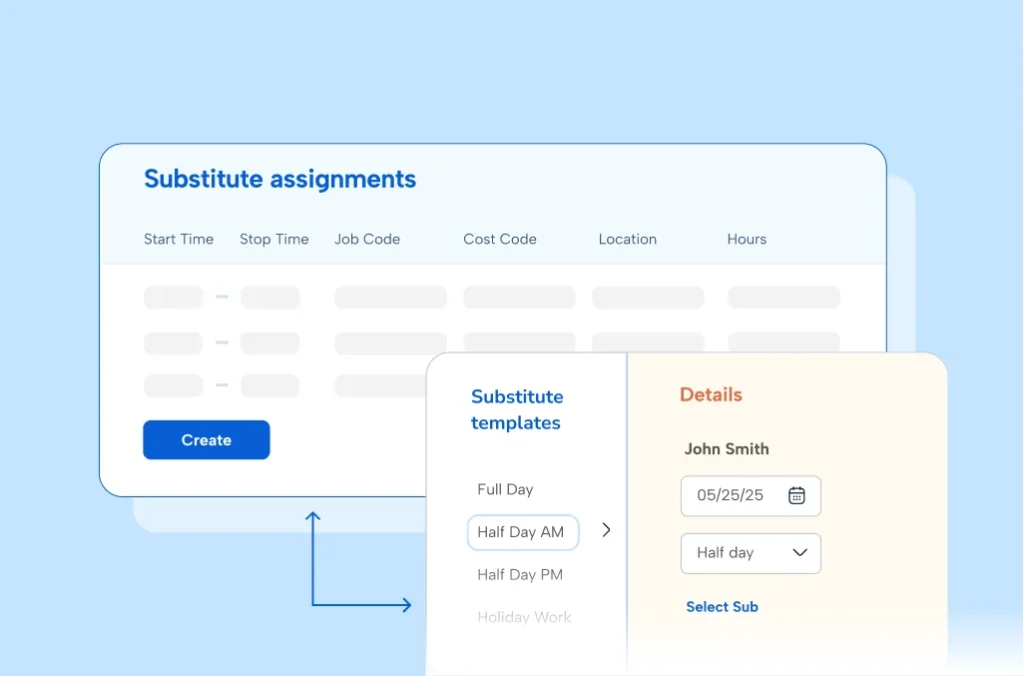Expand the Half Day AM template details
This screenshot has height=676, width=1024.
point(605,531)
